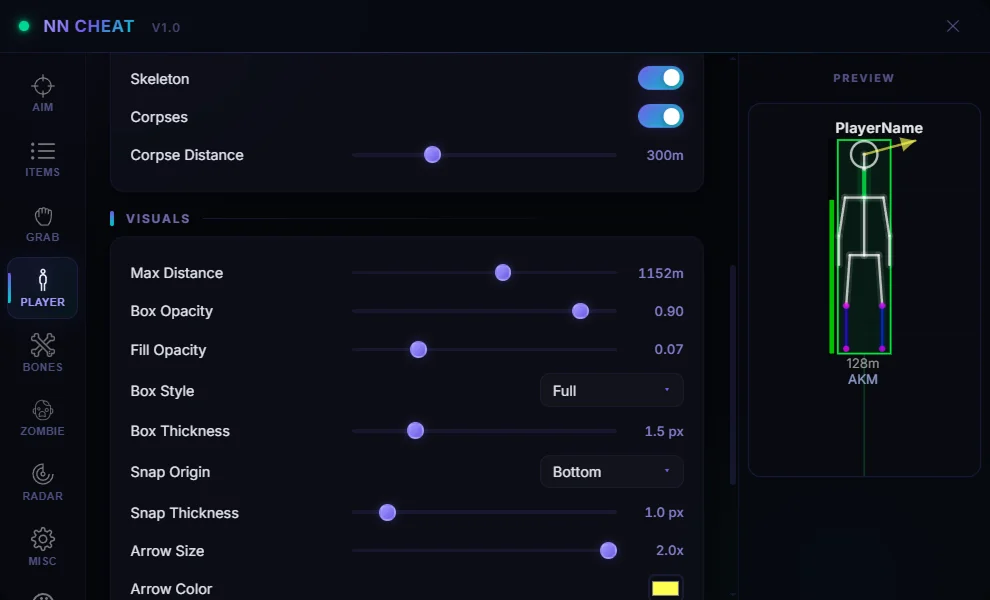Toggle the Corpses switch

(x=660, y=116)
